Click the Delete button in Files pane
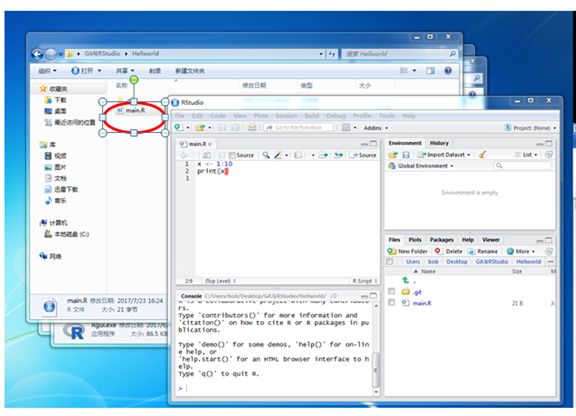 [449, 251]
